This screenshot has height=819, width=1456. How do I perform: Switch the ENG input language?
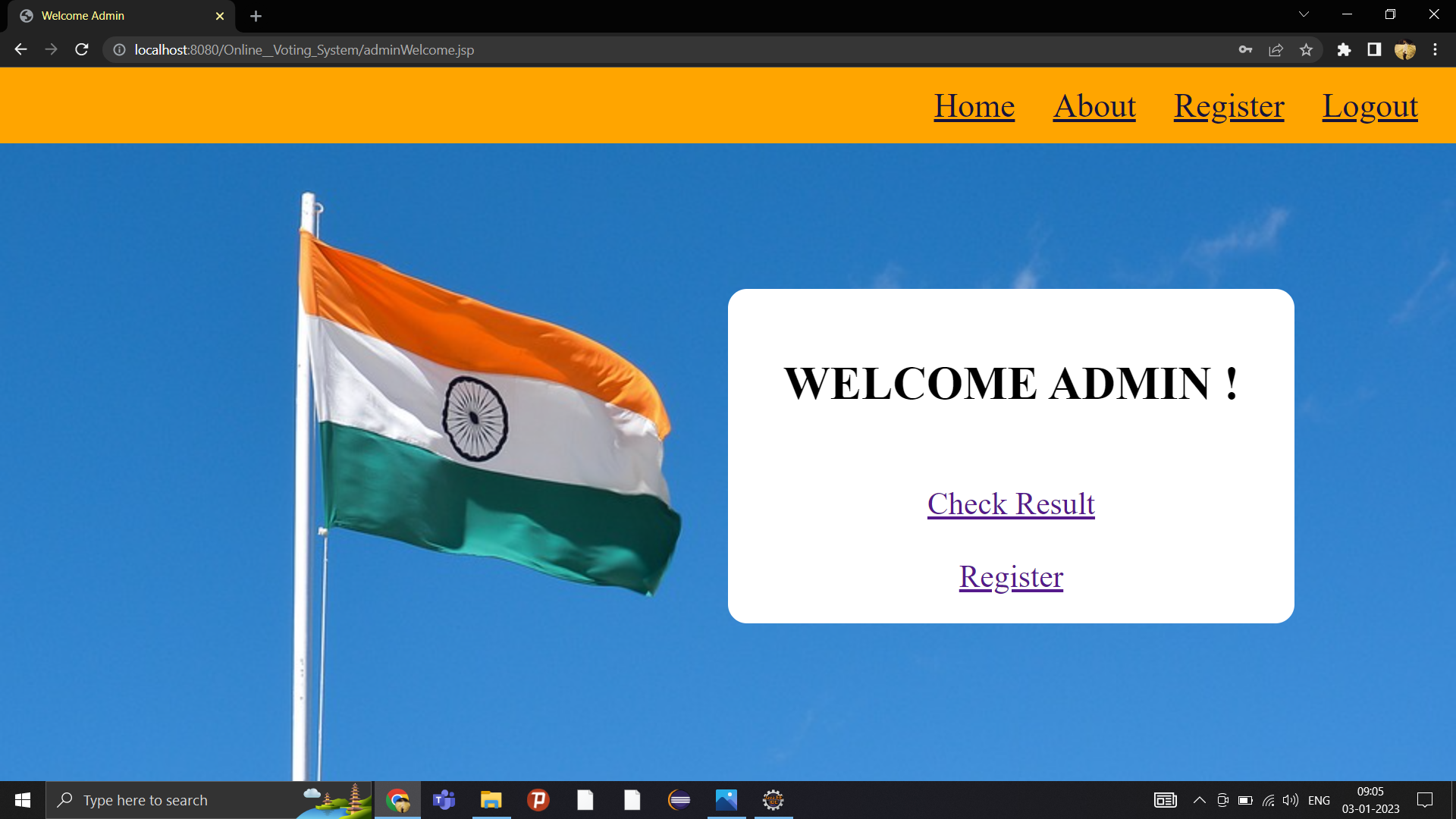[1319, 800]
